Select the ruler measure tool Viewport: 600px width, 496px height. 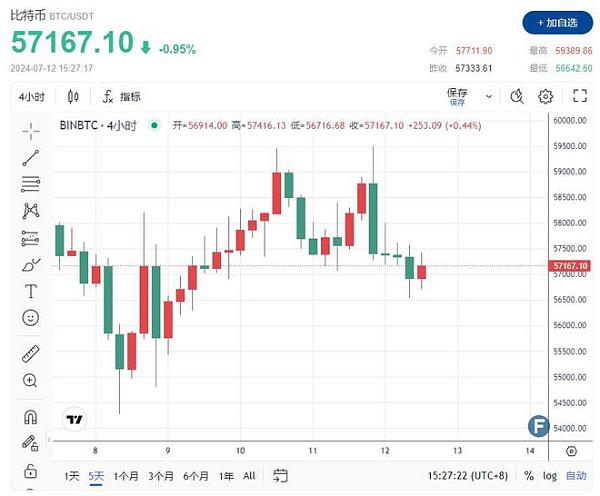pyautogui.click(x=30, y=354)
